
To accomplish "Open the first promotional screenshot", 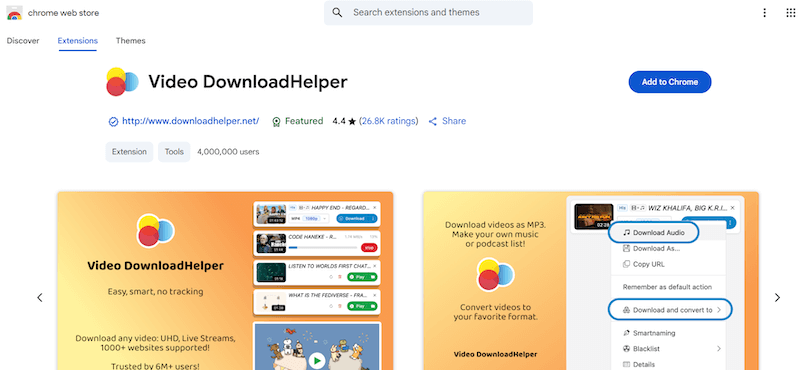I will tap(225, 281).
